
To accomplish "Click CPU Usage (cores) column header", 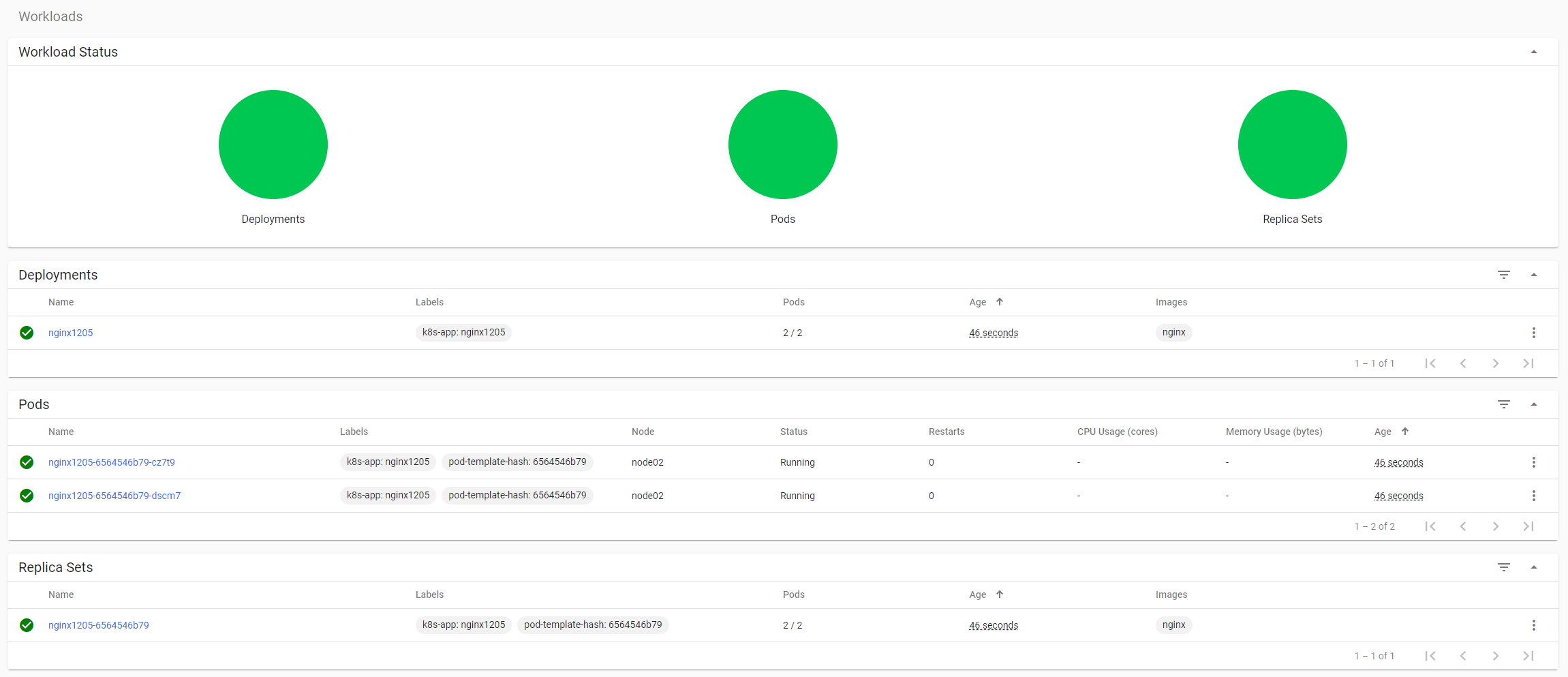I will coord(1118,432).
